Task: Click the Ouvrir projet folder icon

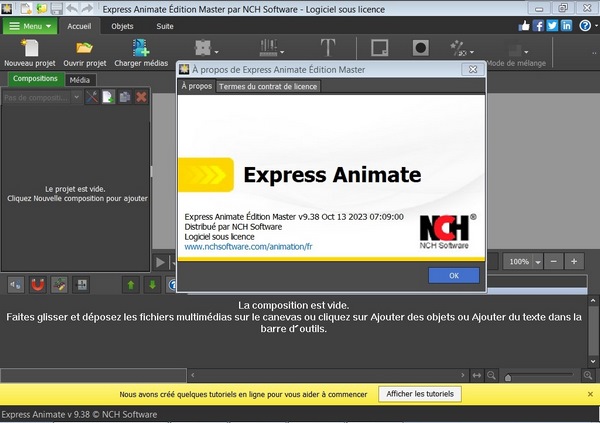Action: pyautogui.click(x=84, y=46)
